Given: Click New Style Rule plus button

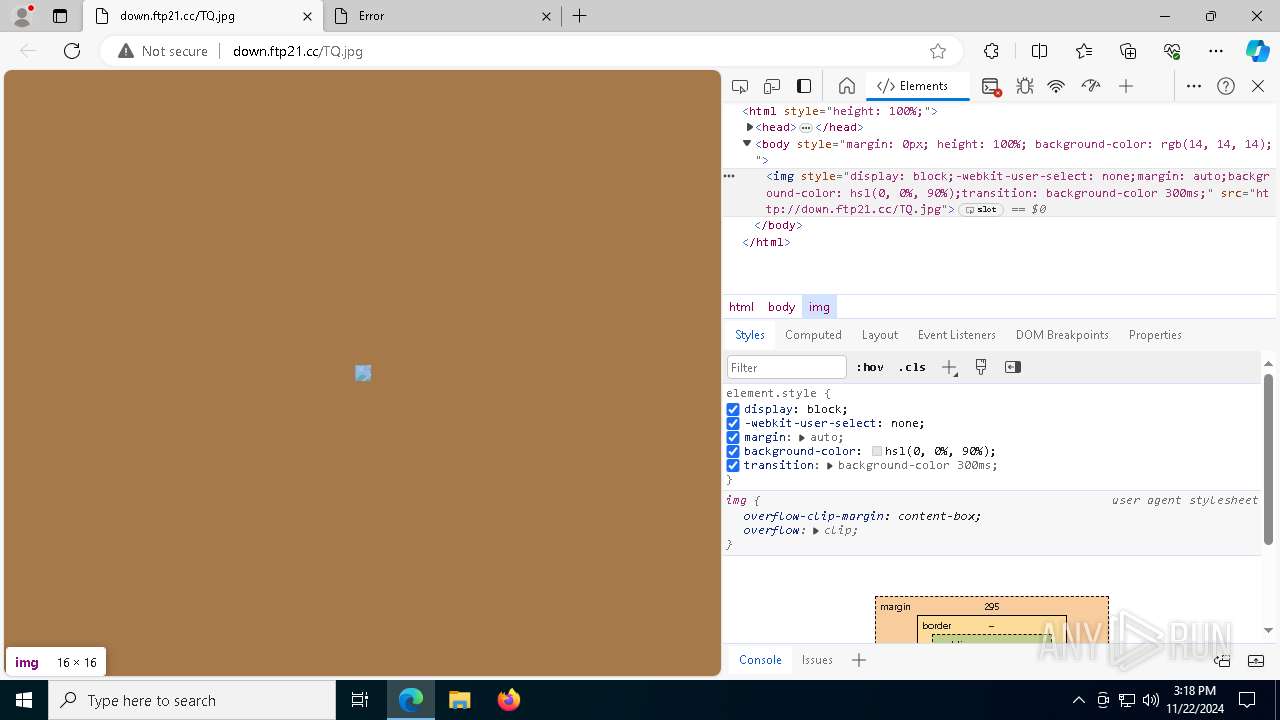Looking at the screenshot, I should [x=949, y=367].
